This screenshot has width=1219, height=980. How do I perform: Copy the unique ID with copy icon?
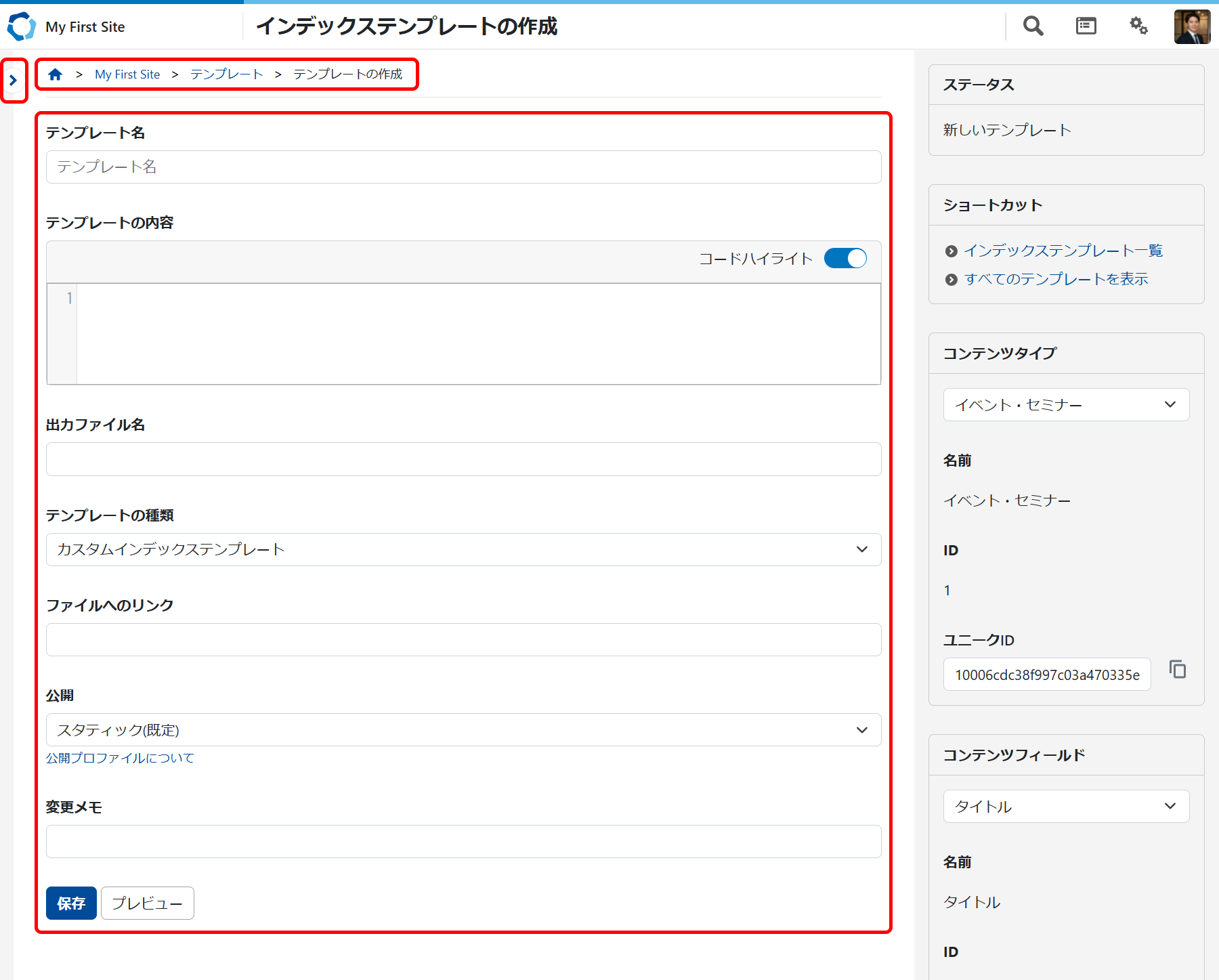(x=1178, y=670)
